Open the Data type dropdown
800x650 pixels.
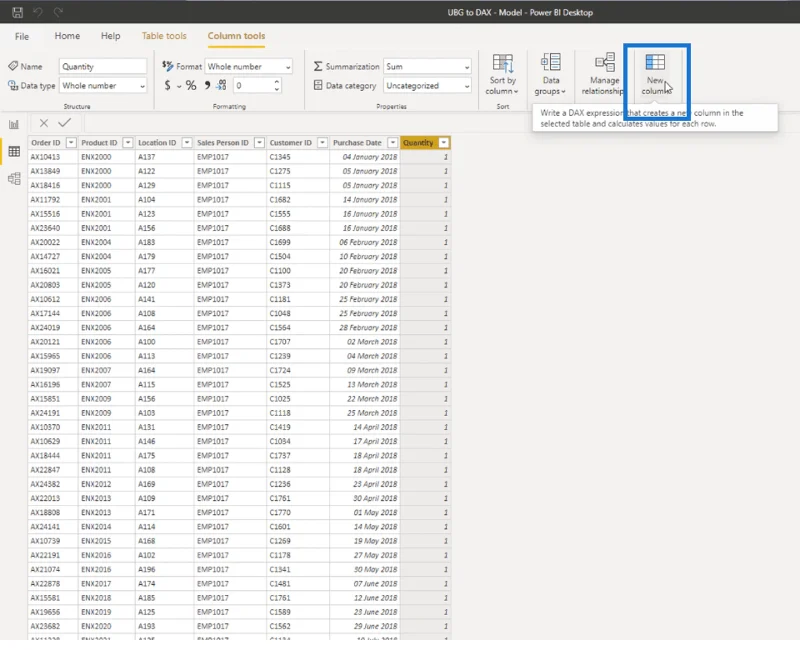pyautogui.click(x=103, y=86)
